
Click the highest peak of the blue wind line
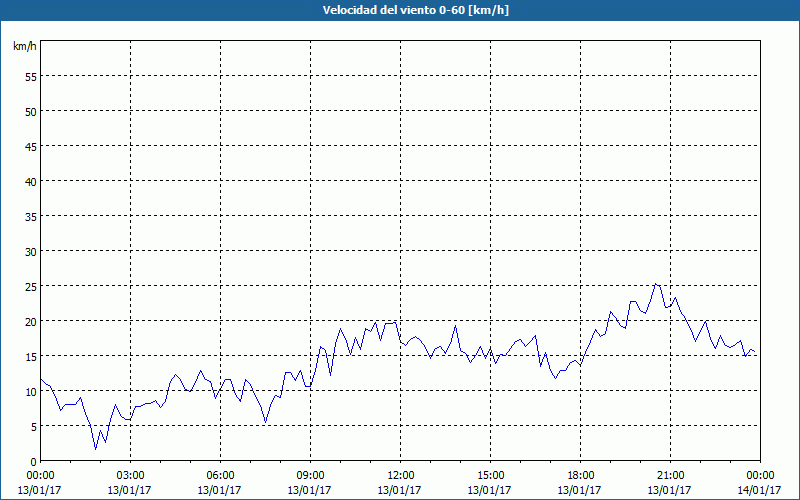click(x=656, y=284)
